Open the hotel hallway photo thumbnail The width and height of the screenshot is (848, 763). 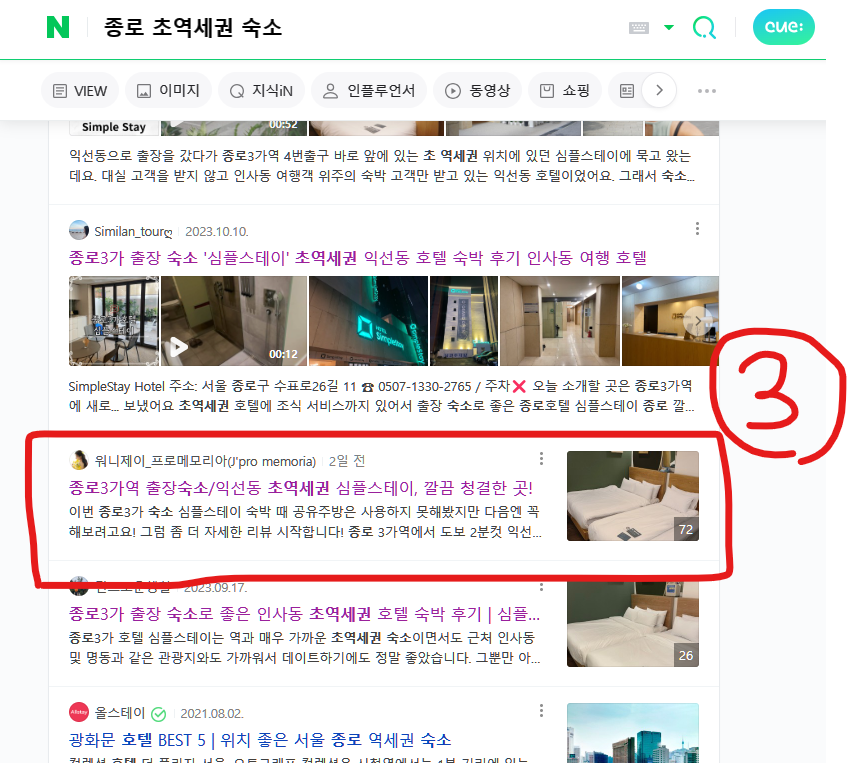tap(560, 321)
